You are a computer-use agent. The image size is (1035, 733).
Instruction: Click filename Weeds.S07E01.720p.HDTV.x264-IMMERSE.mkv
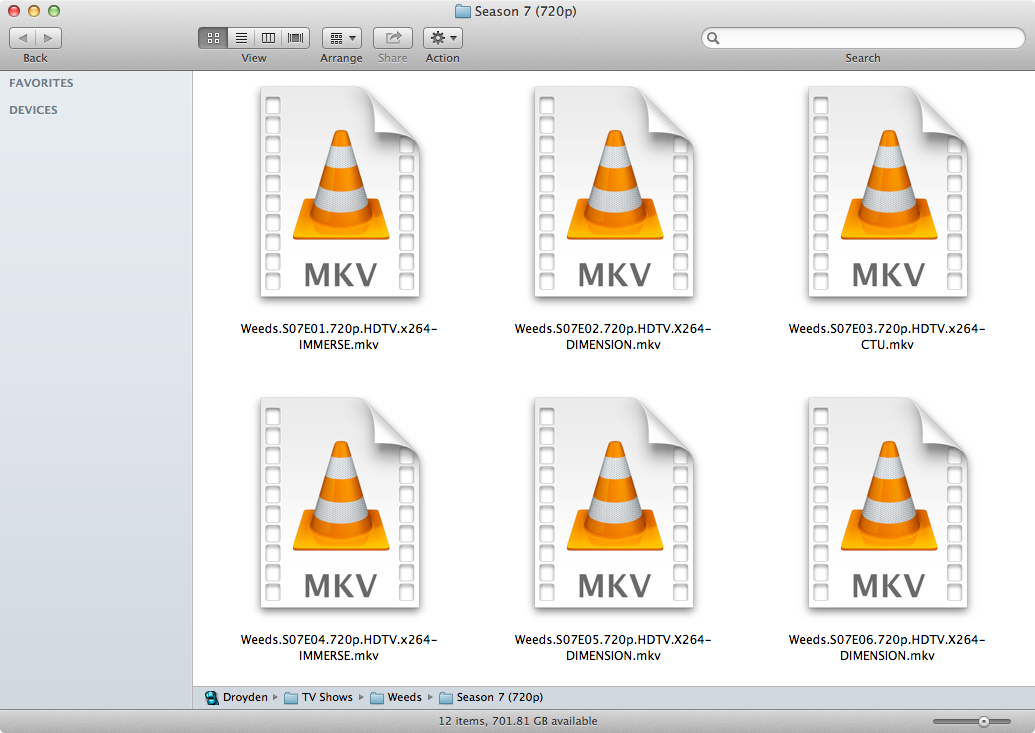coord(339,336)
